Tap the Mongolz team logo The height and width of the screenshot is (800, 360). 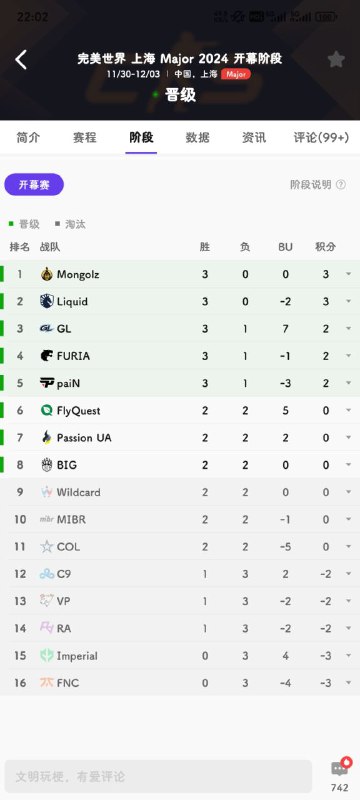pyautogui.click(x=47, y=274)
